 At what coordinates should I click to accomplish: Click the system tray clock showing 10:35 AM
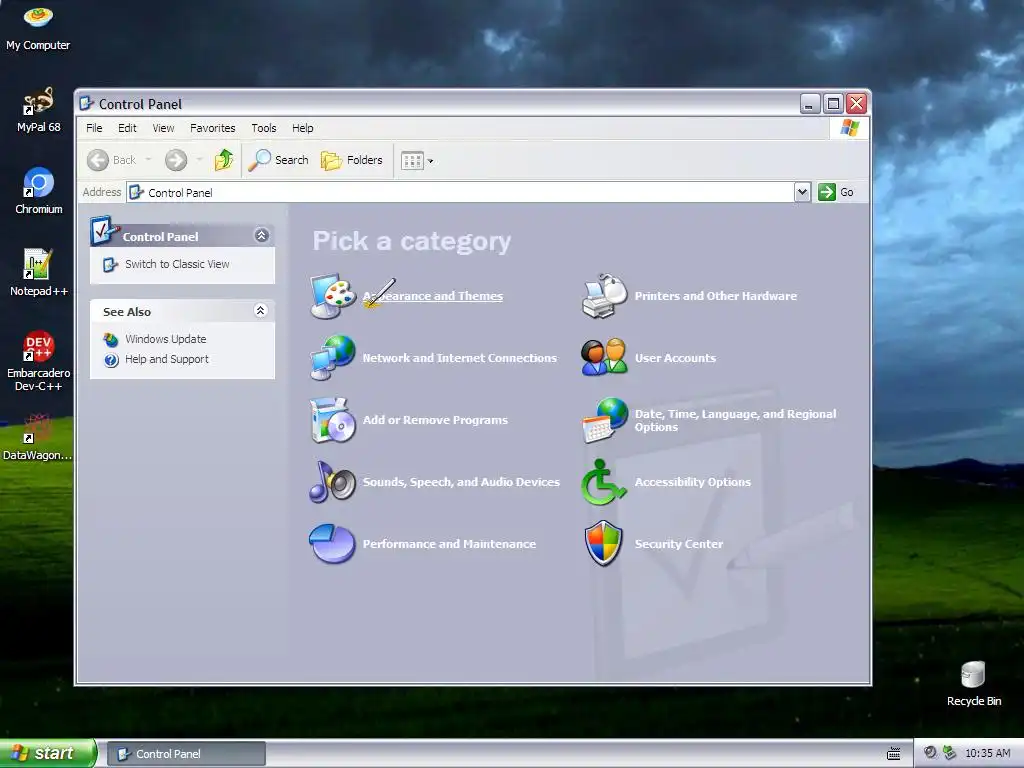click(x=987, y=753)
